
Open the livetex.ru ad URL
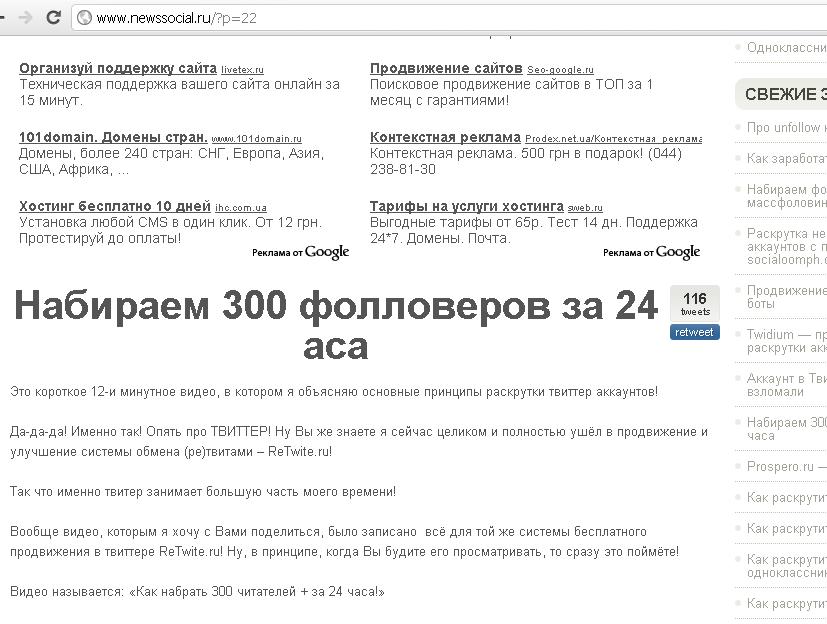pos(242,70)
